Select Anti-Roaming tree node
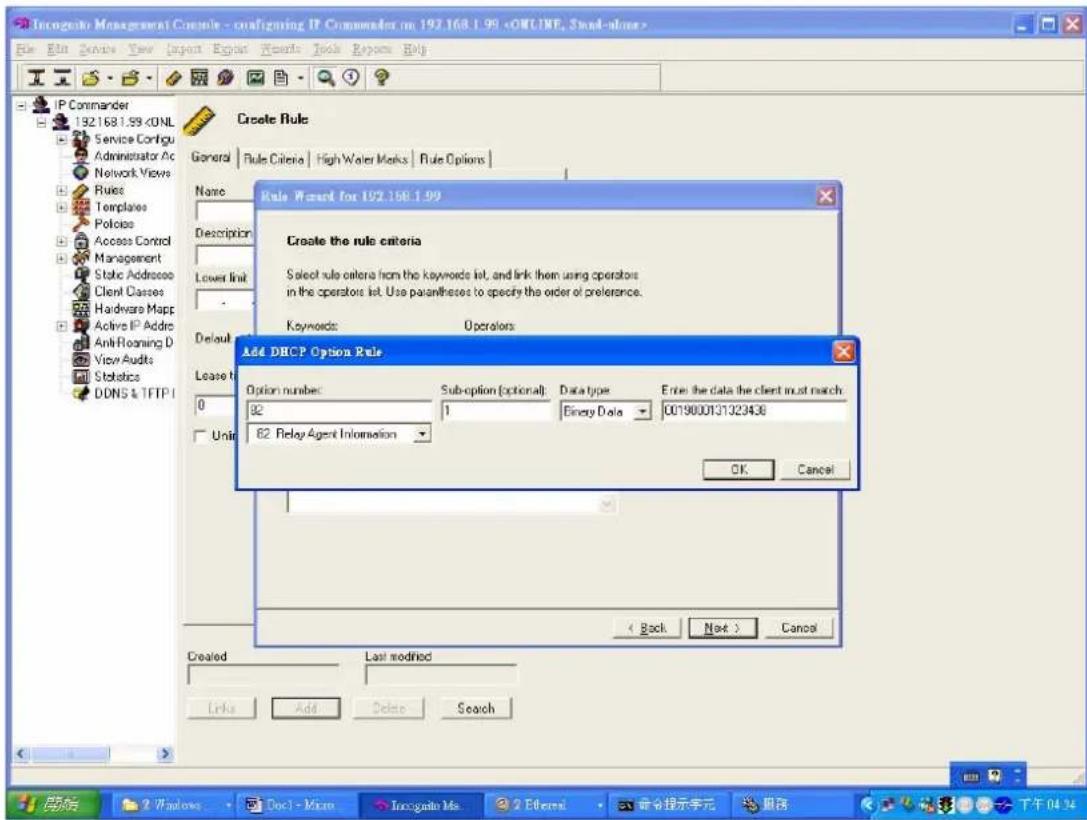The width and height of the screenshot is (1087, 820). [134, 342]
